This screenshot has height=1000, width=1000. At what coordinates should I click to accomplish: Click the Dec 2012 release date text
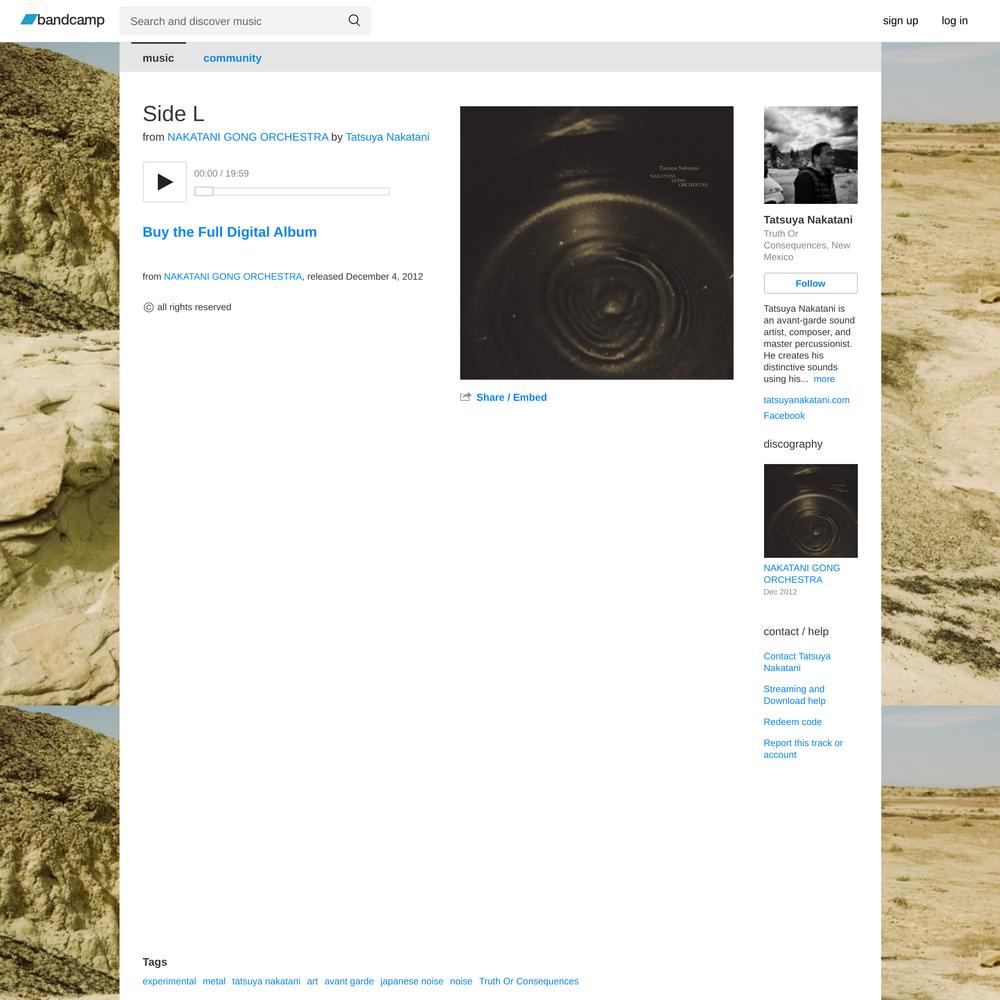point(780,592)
